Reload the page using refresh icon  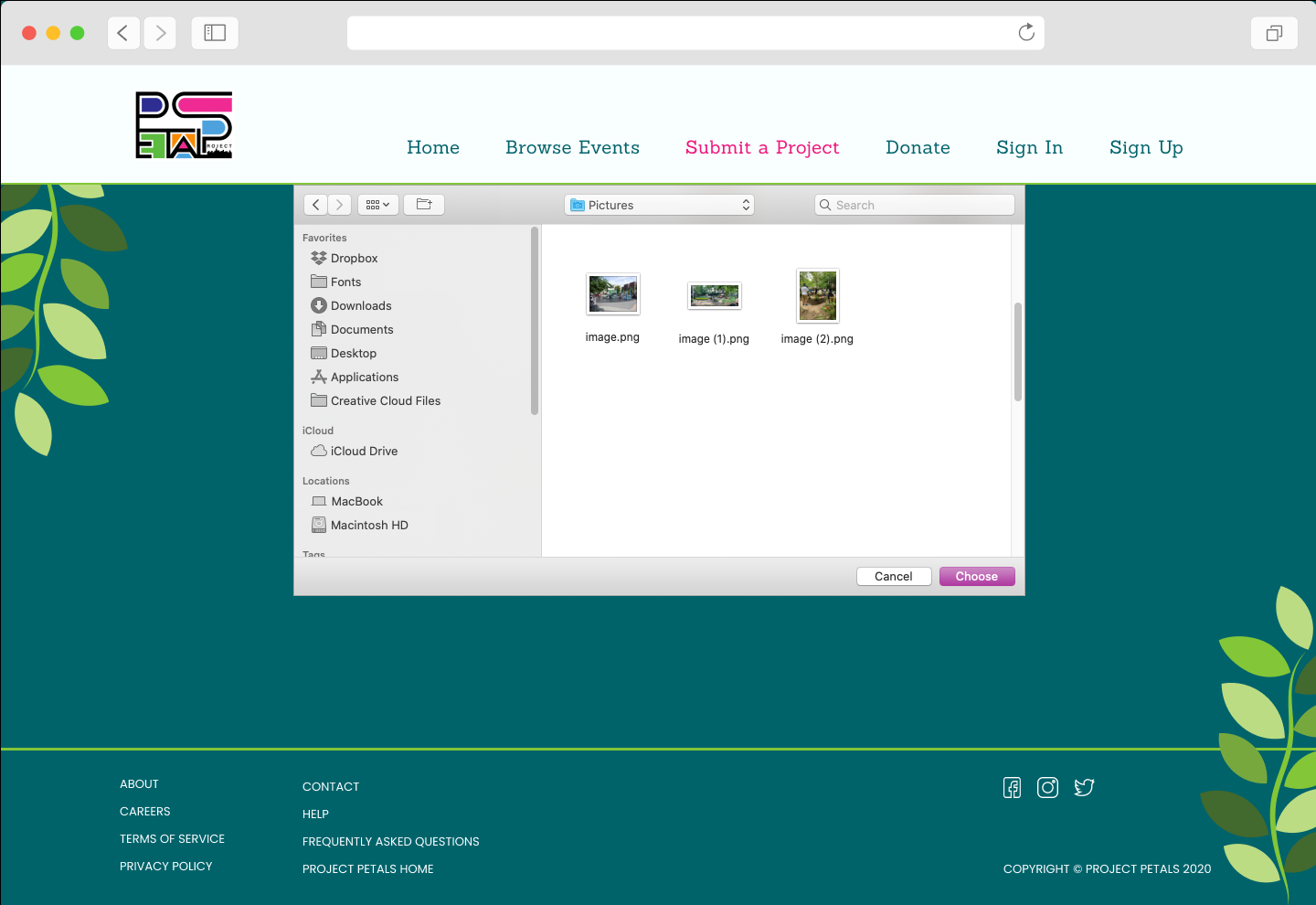1026,33
